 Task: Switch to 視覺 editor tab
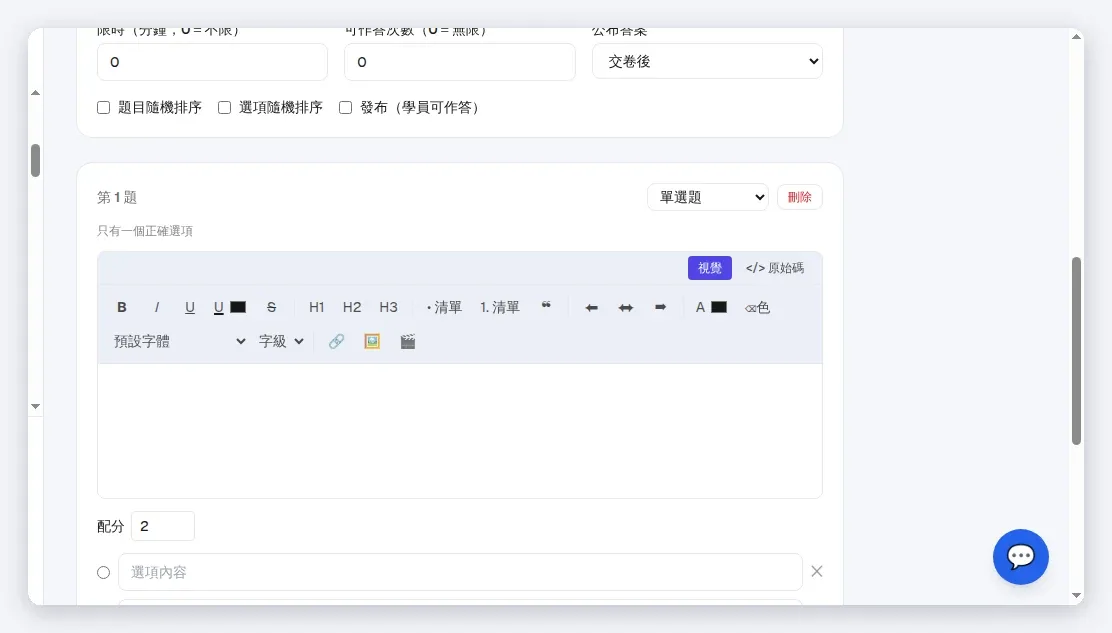click(709, 268)
